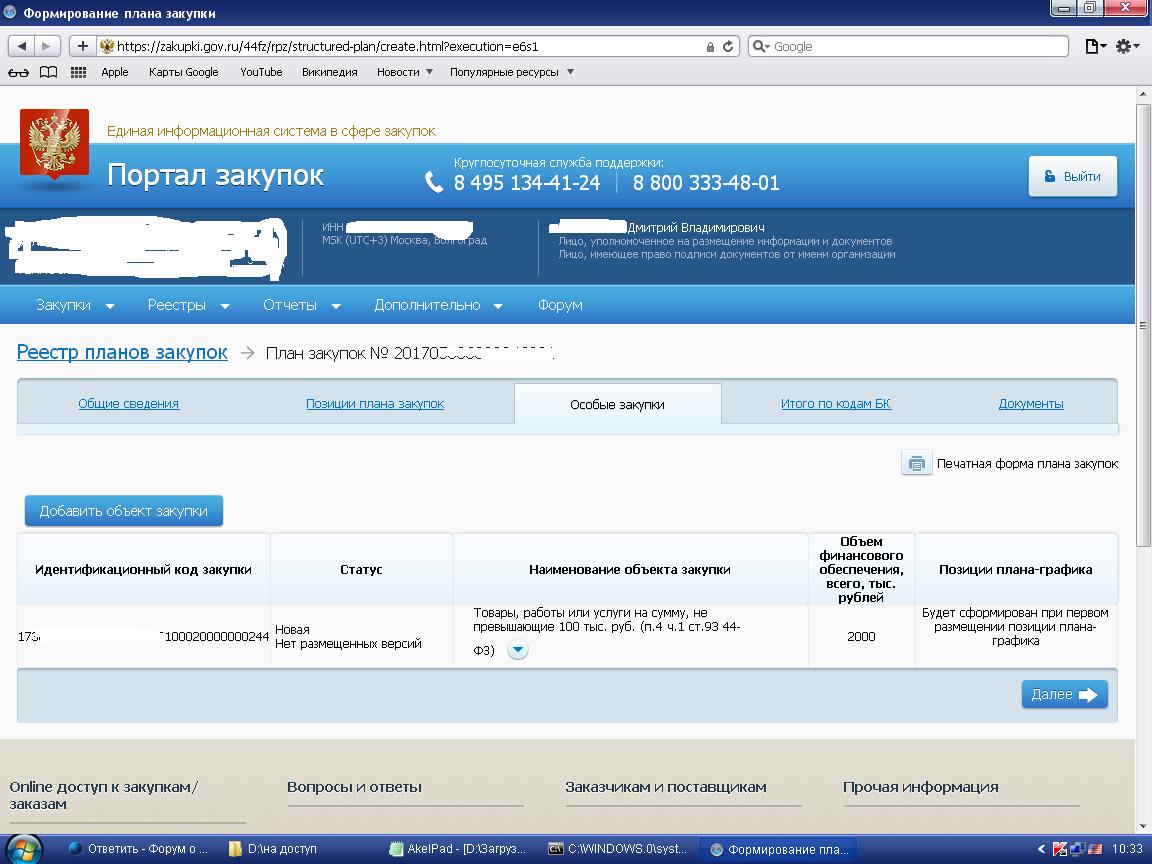The image size is (1152, 864).
Task: Switch to Итого по кодам БК tab
Action: pos(835,404)
